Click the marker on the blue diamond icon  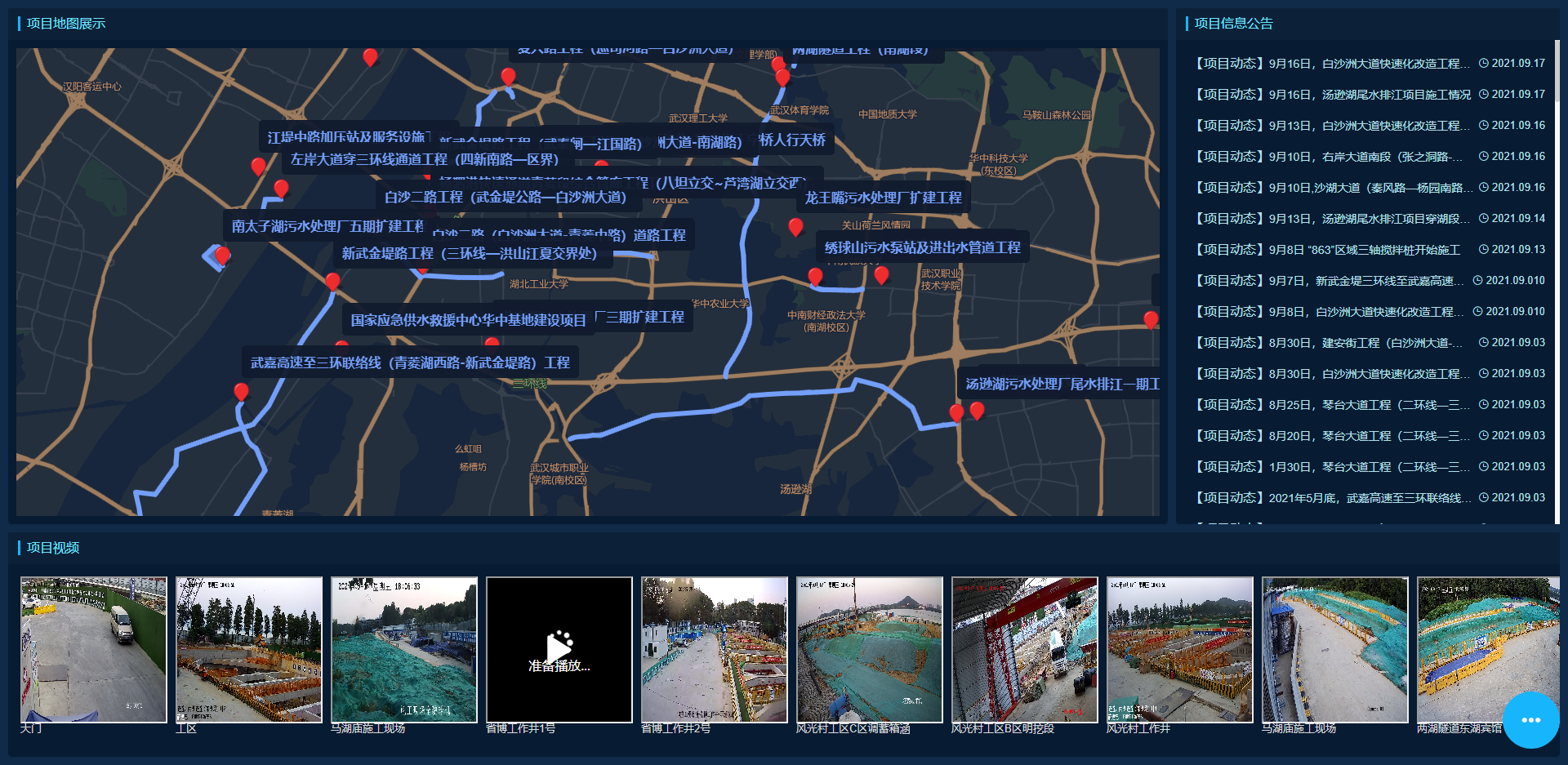[x=221, y=256]
